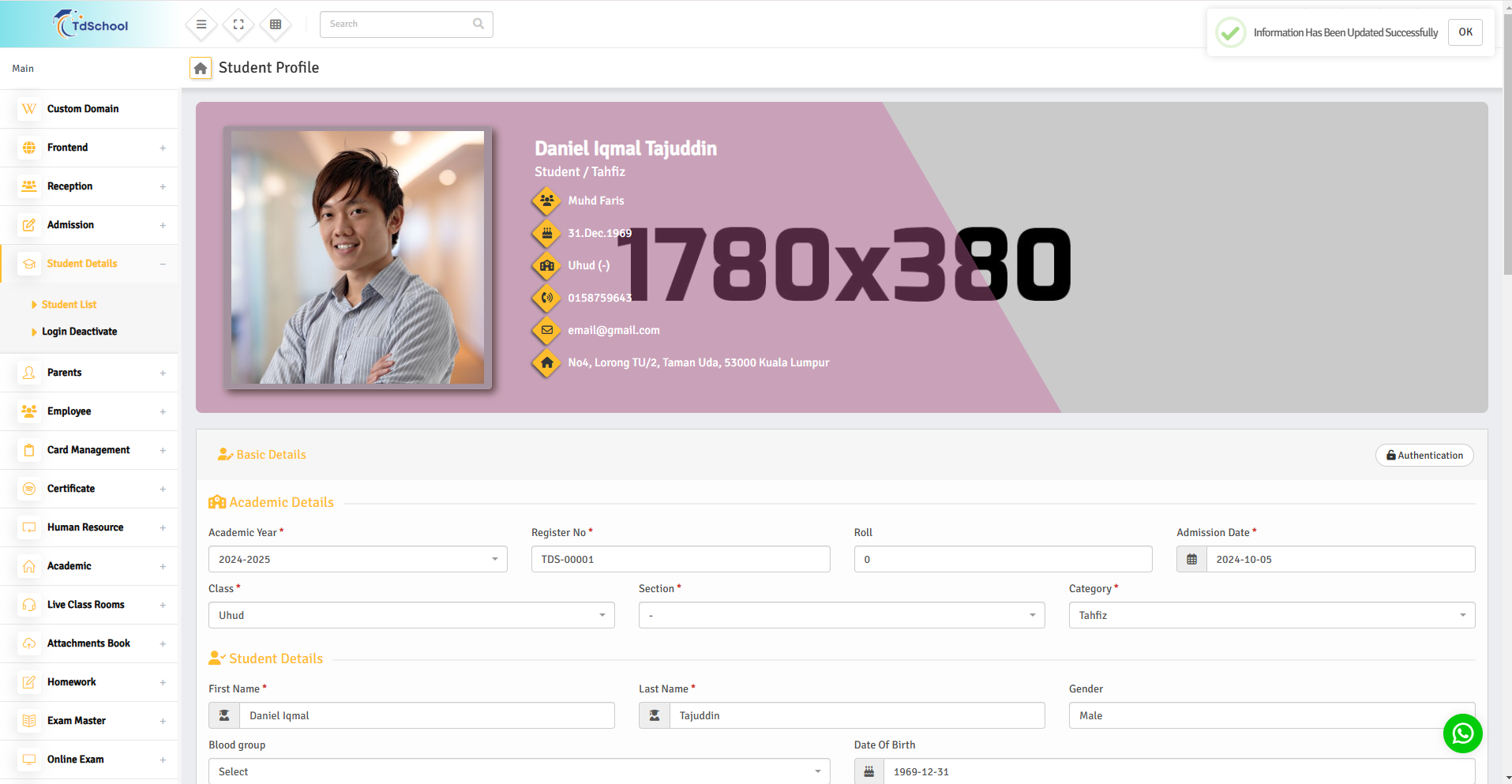Viewport: 1512px width, 784px height.
Task: Open the Category dropdown showing Tahfiz
Action: [x=1271, y=615]
